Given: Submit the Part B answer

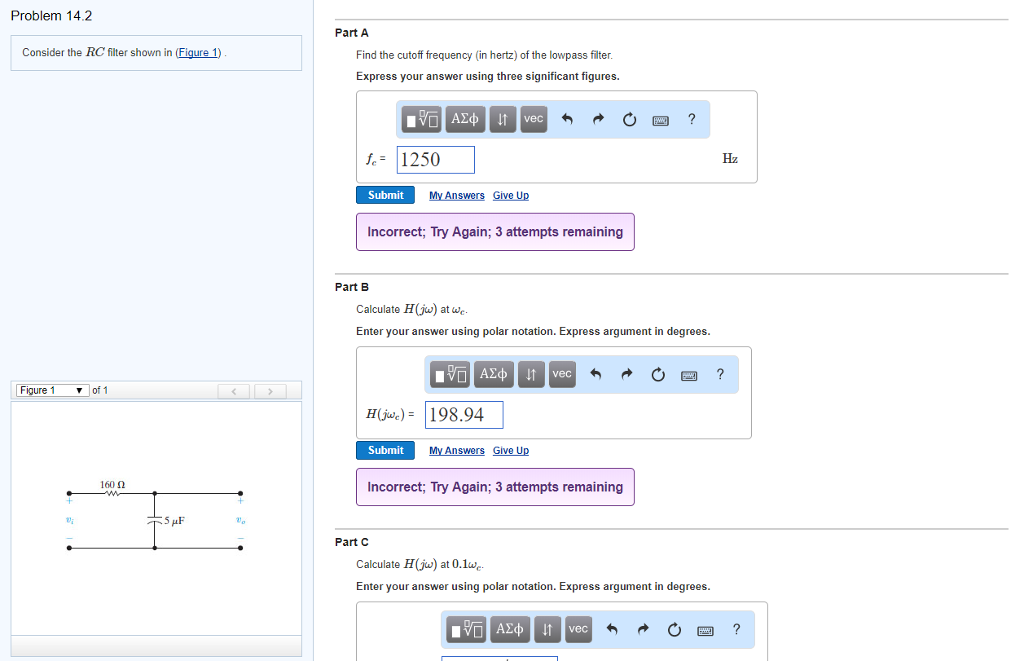Looking at the screenshot, I should pos(385,451).
